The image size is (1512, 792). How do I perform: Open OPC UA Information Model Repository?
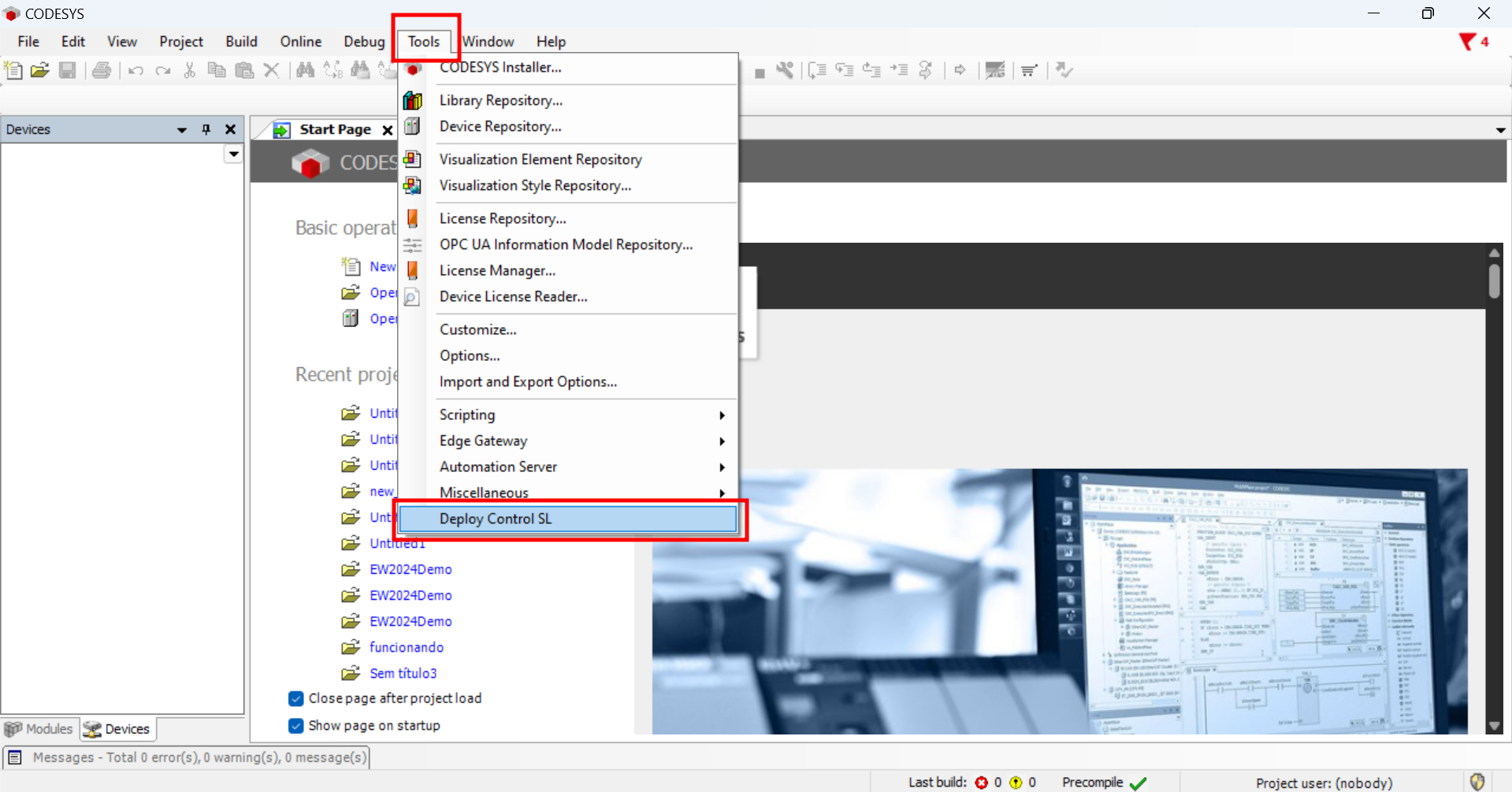click(567, 244)
